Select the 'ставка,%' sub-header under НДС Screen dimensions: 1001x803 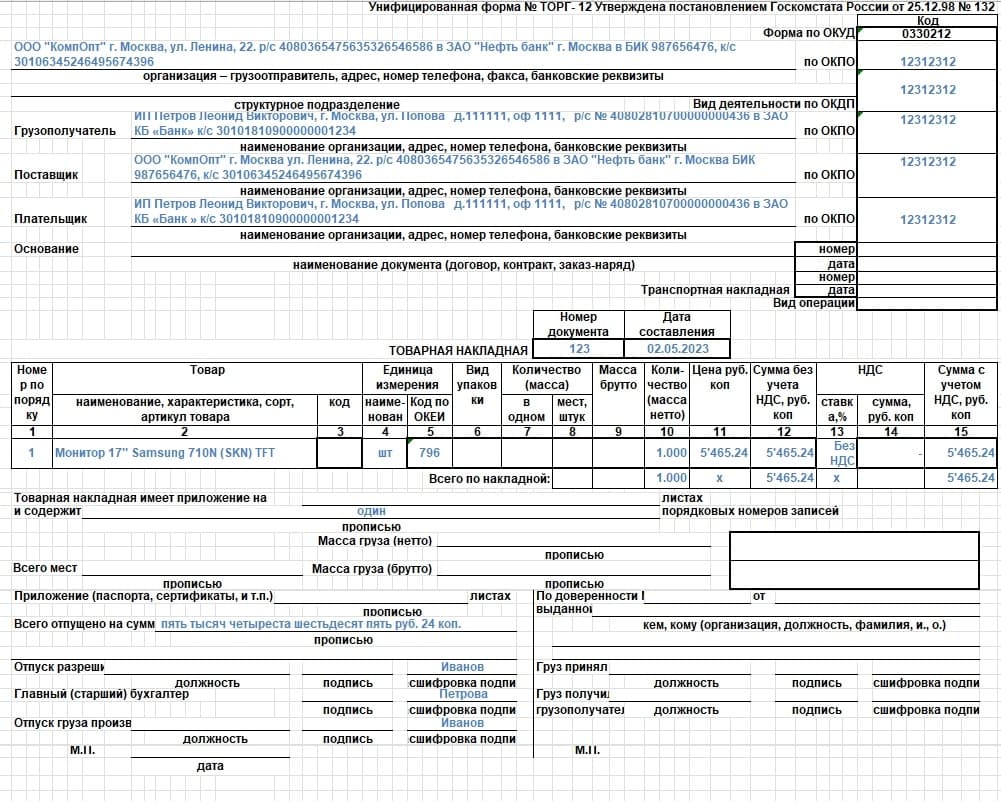click(836, 409)
